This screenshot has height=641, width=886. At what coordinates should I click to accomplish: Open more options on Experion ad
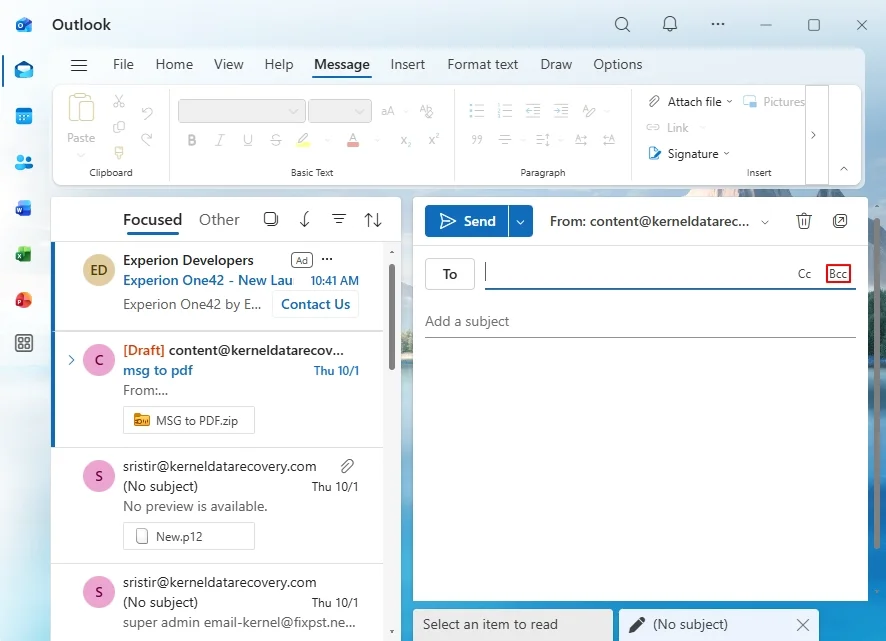point(327,259)
